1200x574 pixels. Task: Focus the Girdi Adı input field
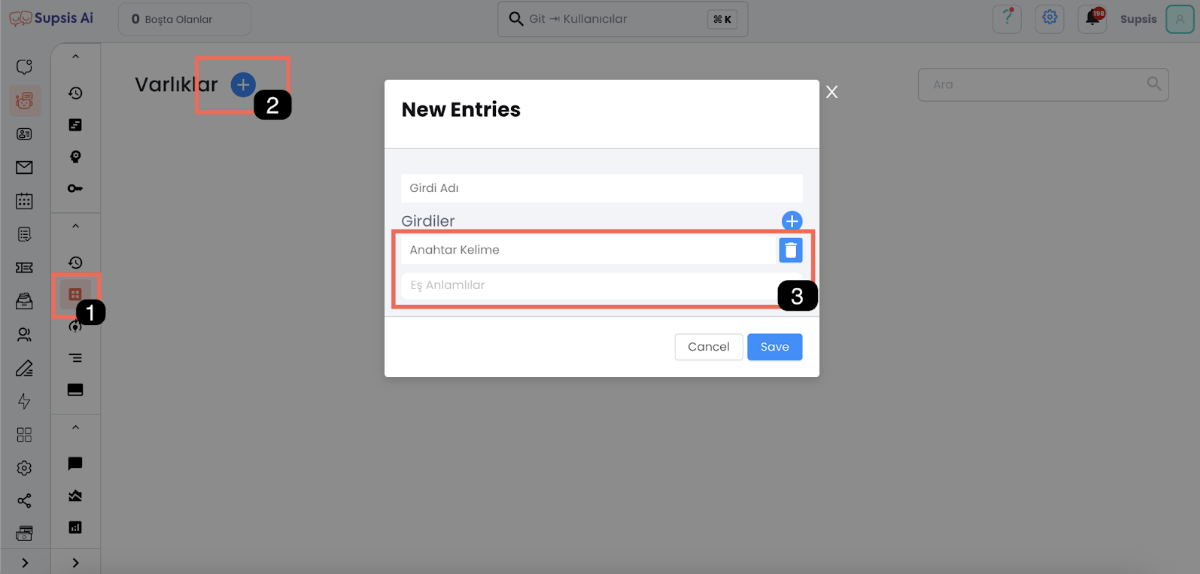[x=602, y=188]
